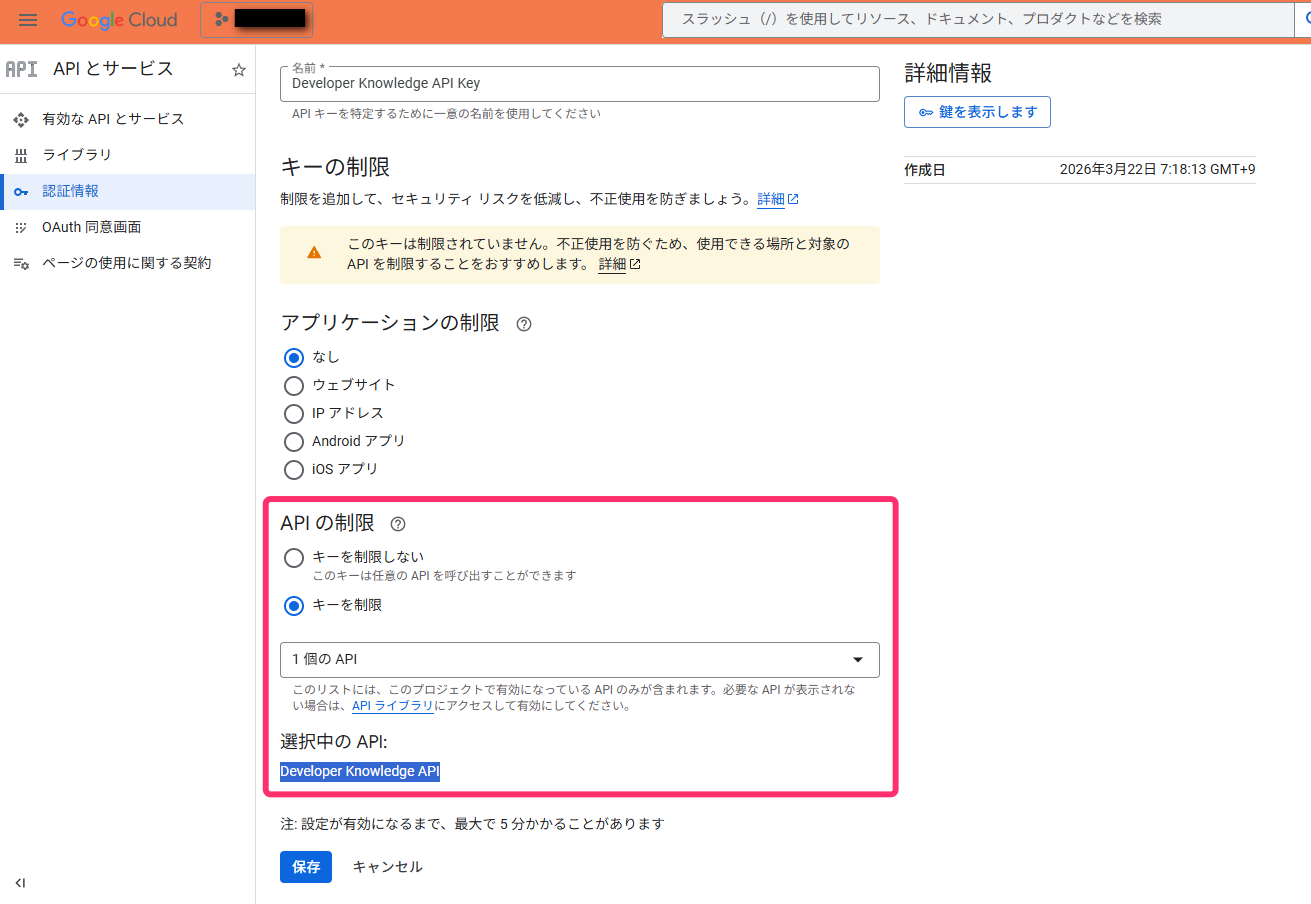The height and width of the screenshot is (904, 1311).
Task: Click help icon beside API の制限
Action: point(398,524)
